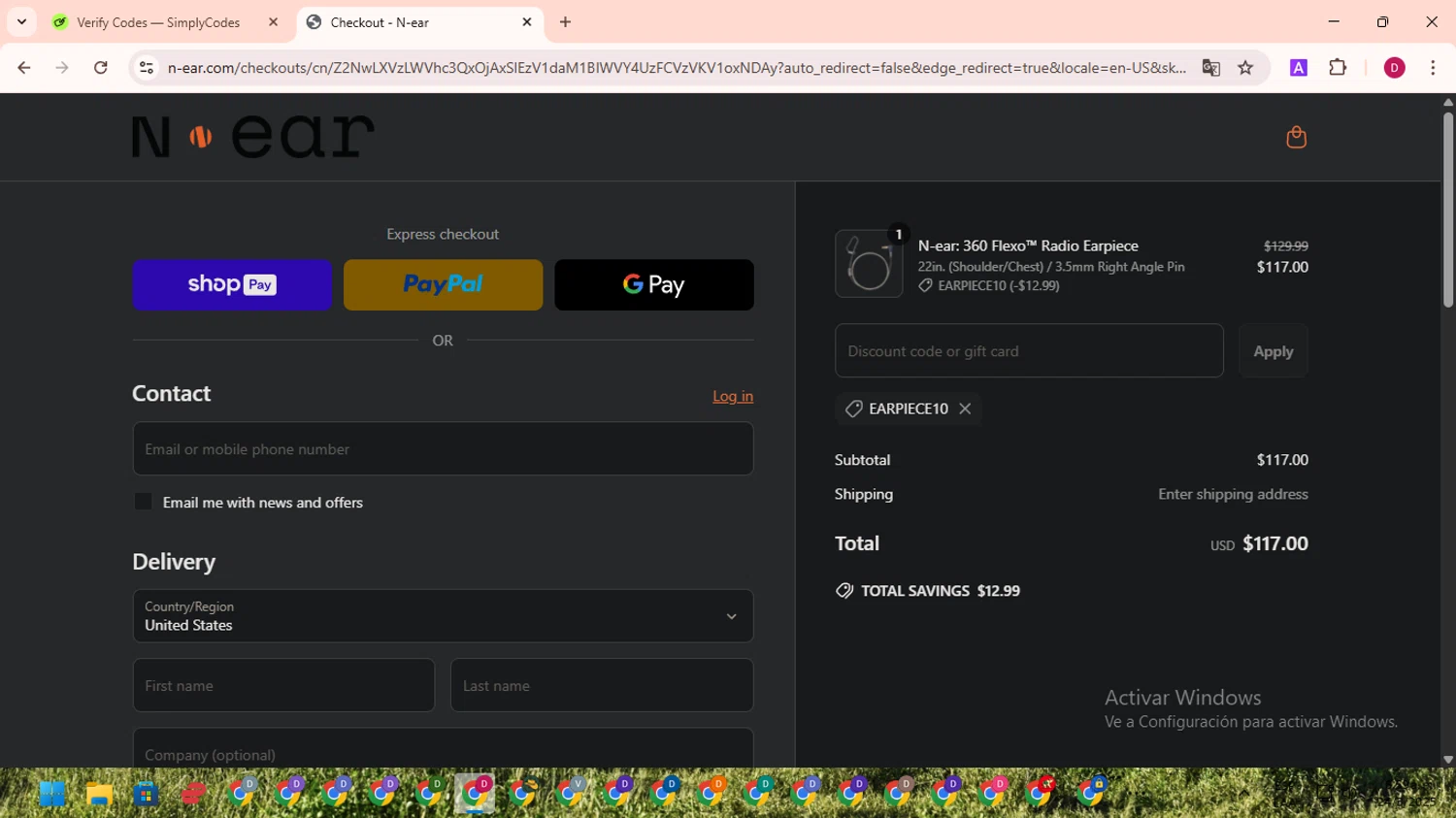Enable Email me with news and offers
The image size is (1456, 818).
click(x=143, y=502)
